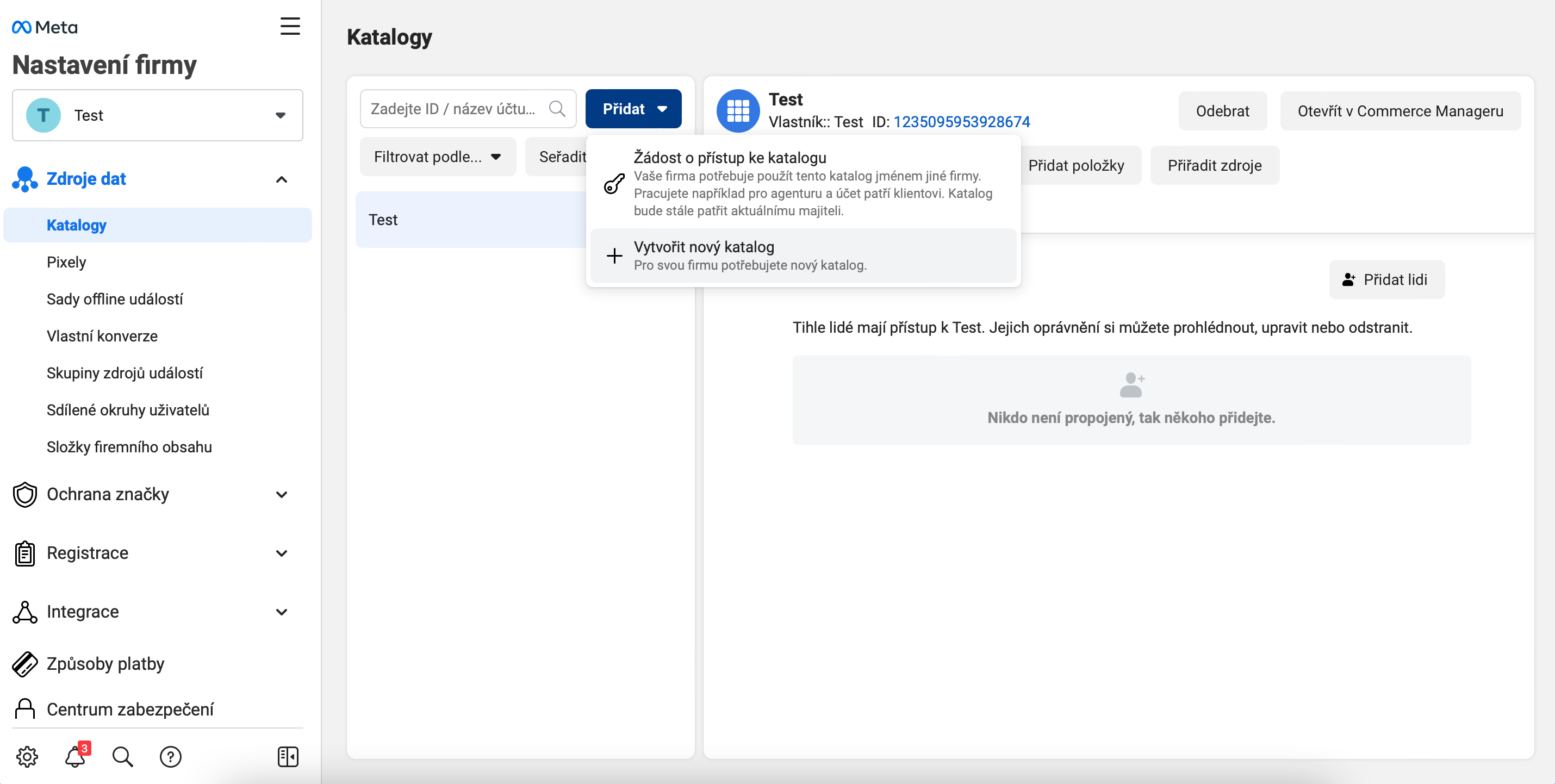
Task: Choose Žádost o přístup ke katalogu
Action: coord(803,183)
